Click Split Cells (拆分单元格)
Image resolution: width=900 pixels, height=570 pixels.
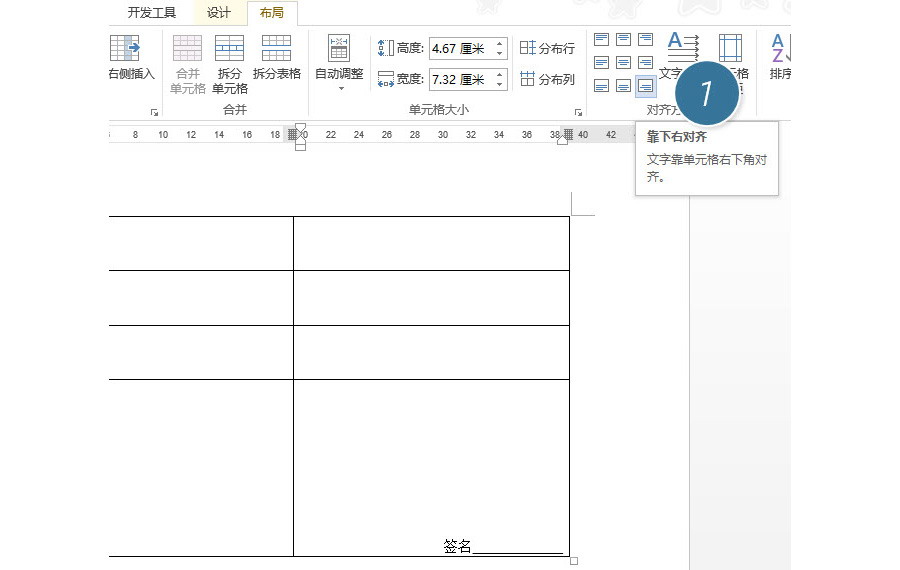coord(230,64)
